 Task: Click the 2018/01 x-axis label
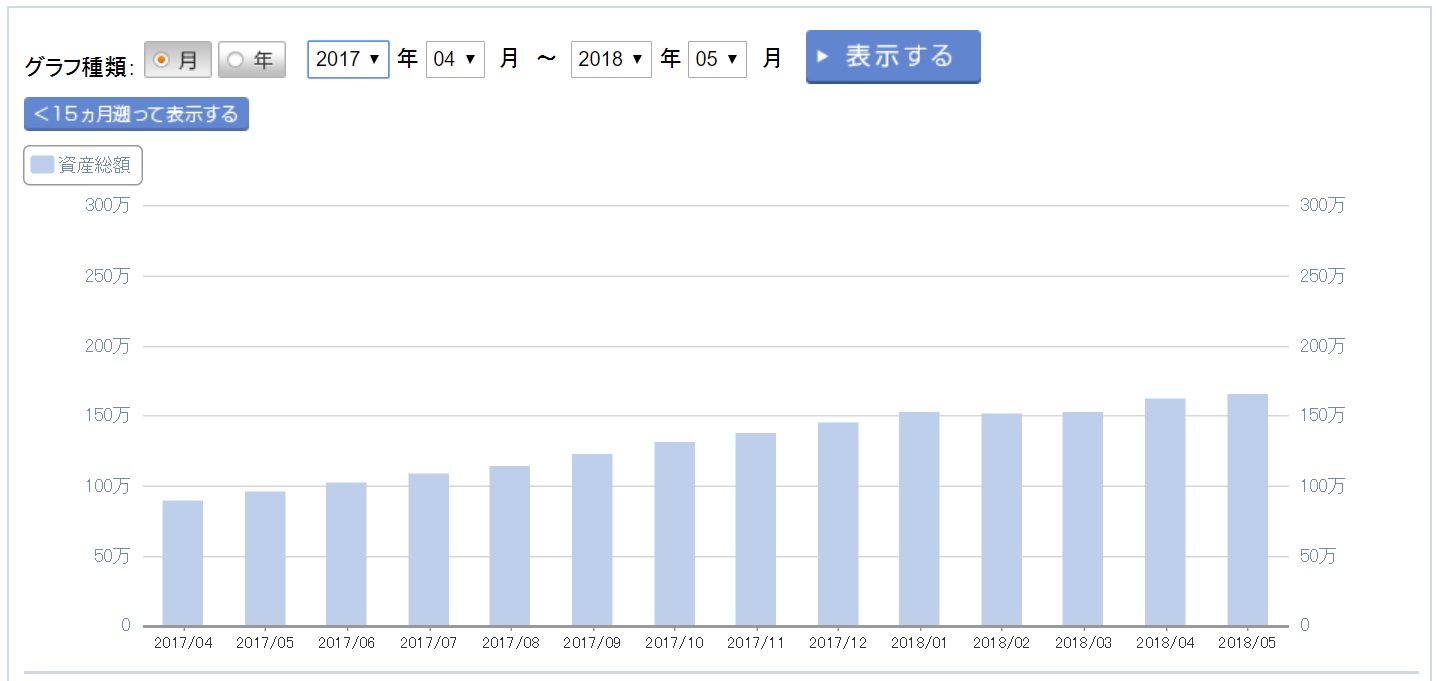919,643
